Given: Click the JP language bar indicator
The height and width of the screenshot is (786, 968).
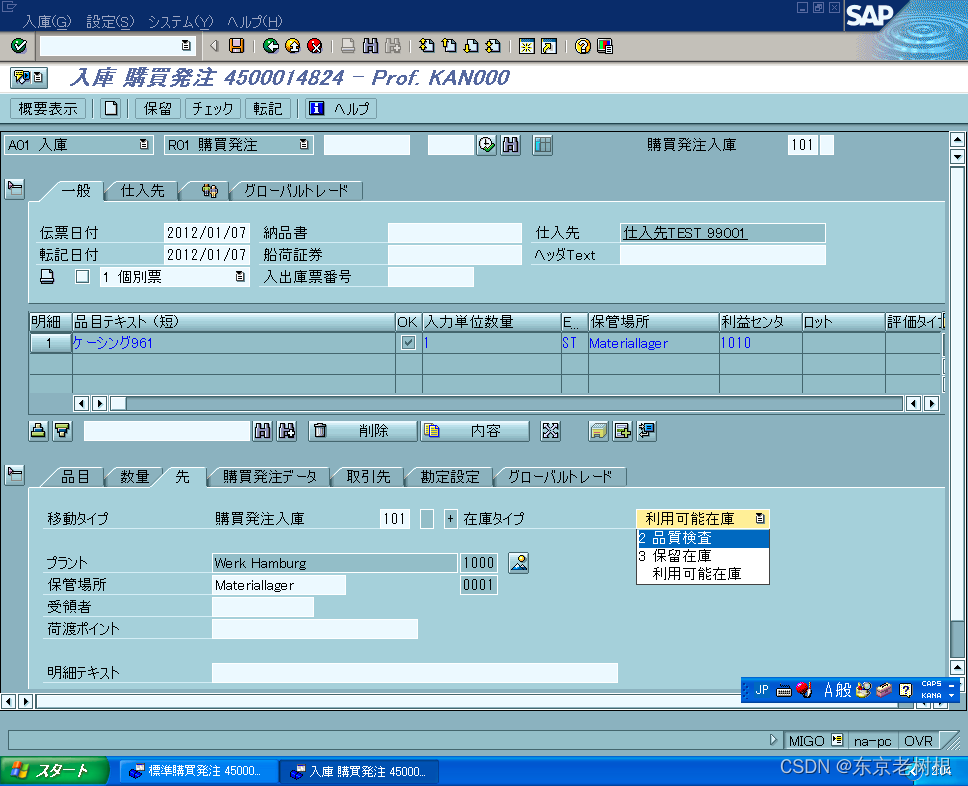Looking at the screenshot, I should pos(762,690).
